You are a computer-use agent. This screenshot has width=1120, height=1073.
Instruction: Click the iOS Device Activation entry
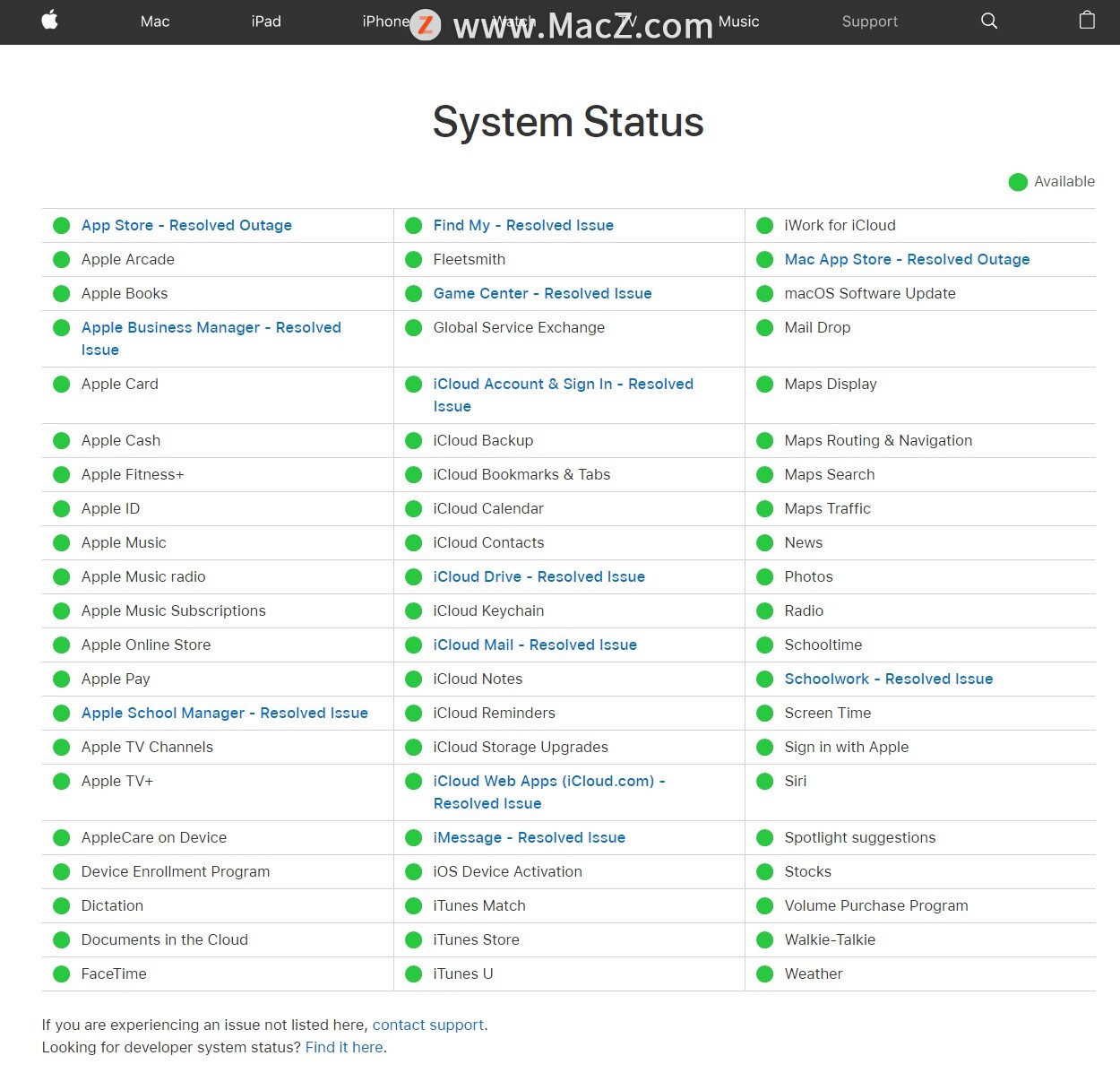tap(507, 872)
